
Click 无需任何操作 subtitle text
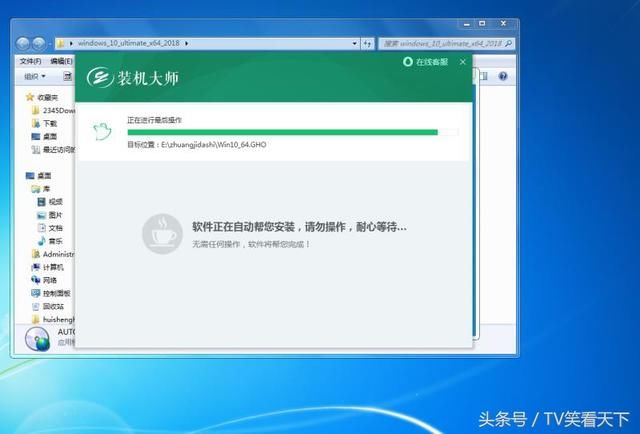click(x=251, y=244)
